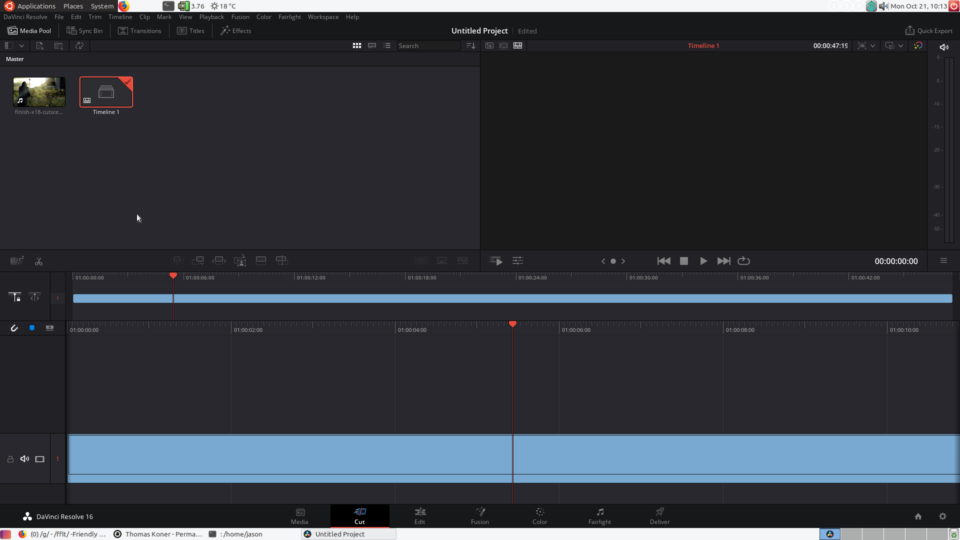The width and height of the screenshot is (960, 540).
Task: Switch to the Deliver page
Action: (659, 516)
